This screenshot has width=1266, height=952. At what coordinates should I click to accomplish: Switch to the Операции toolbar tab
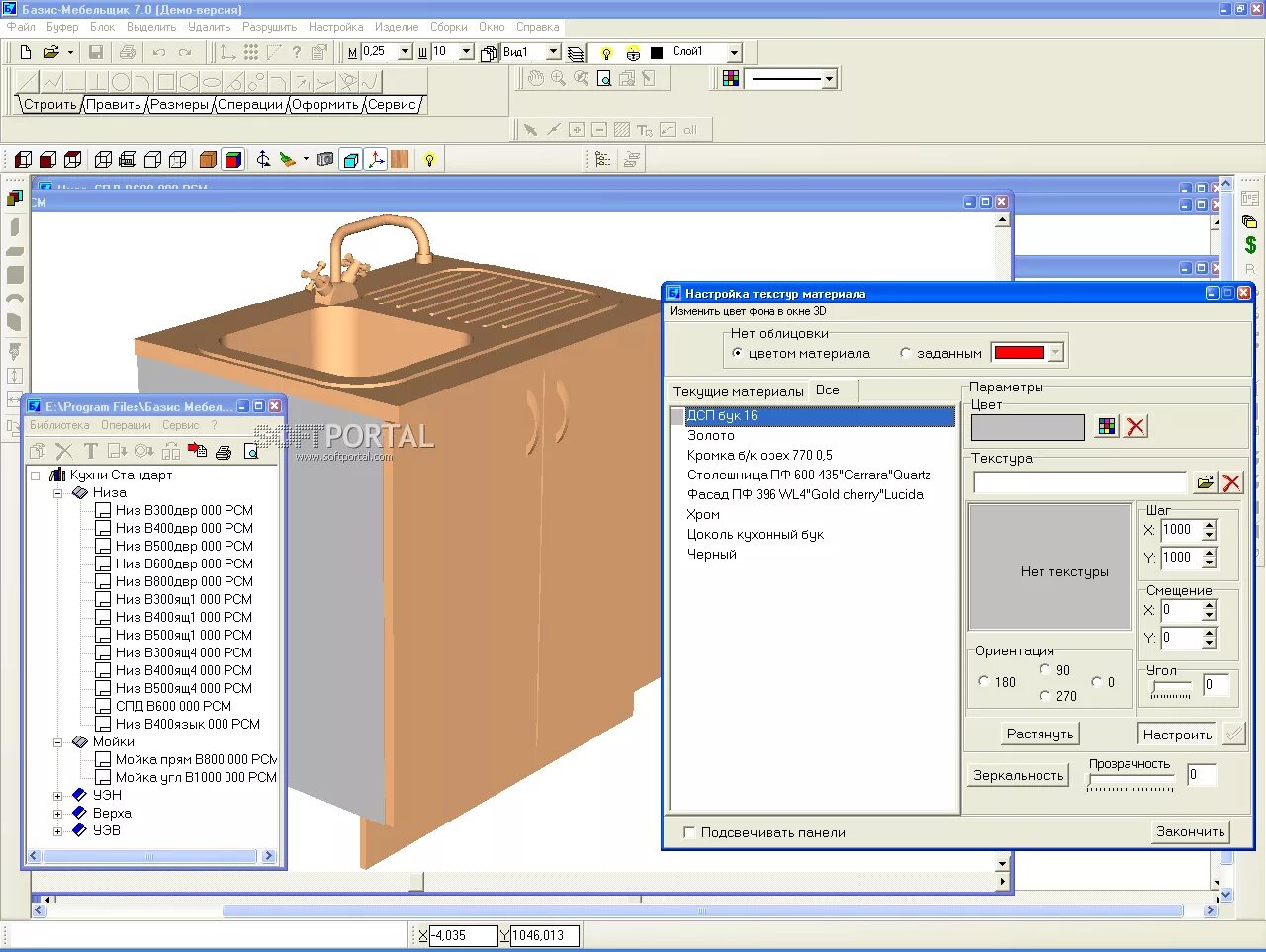pos(250,104)
